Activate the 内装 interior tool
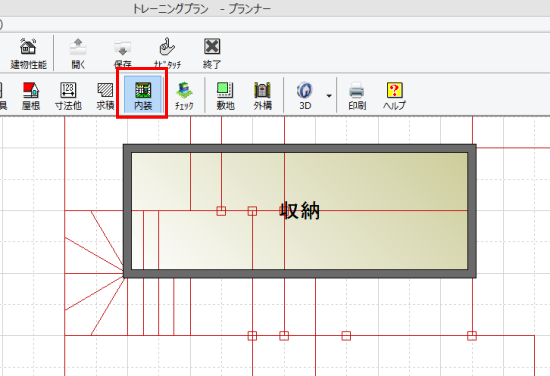Screen dimensions: 550x376 (143, 95)
